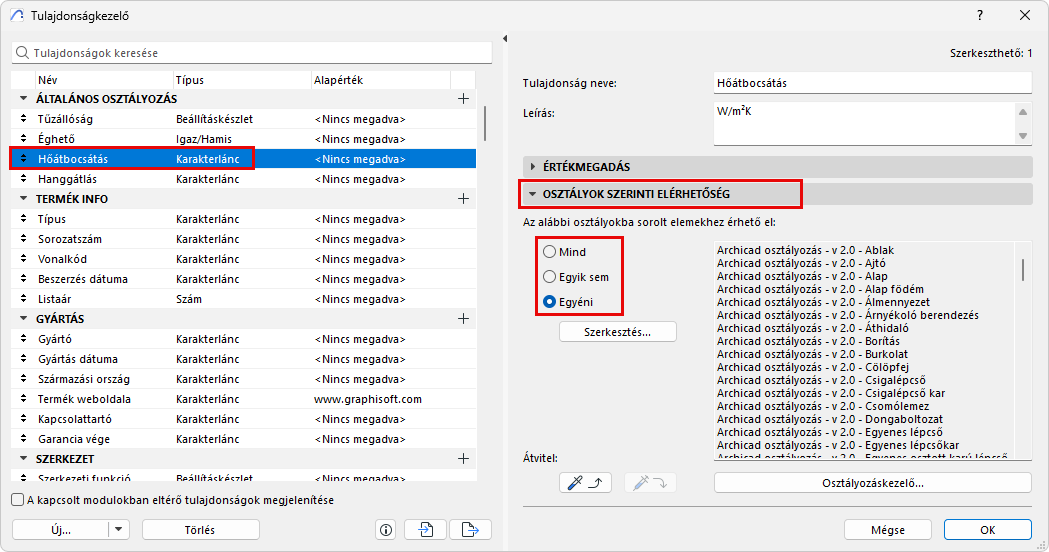The image size is (1049, 552).
Task: Select the Termék weboldala property row
Action: pos(243,399)
